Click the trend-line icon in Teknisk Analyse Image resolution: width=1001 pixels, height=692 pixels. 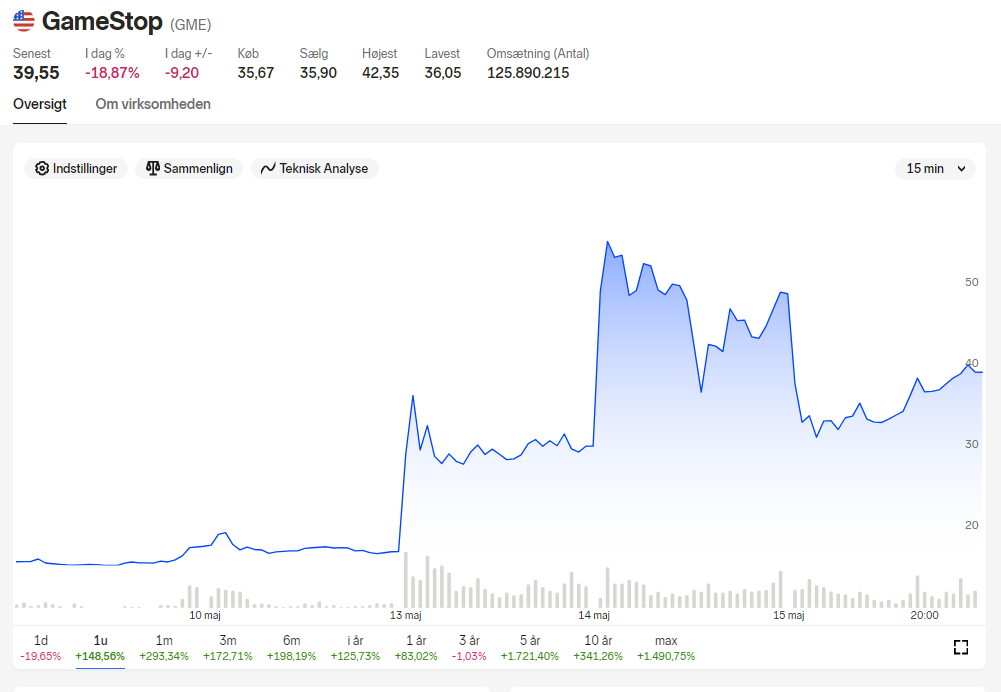[268, 169]
